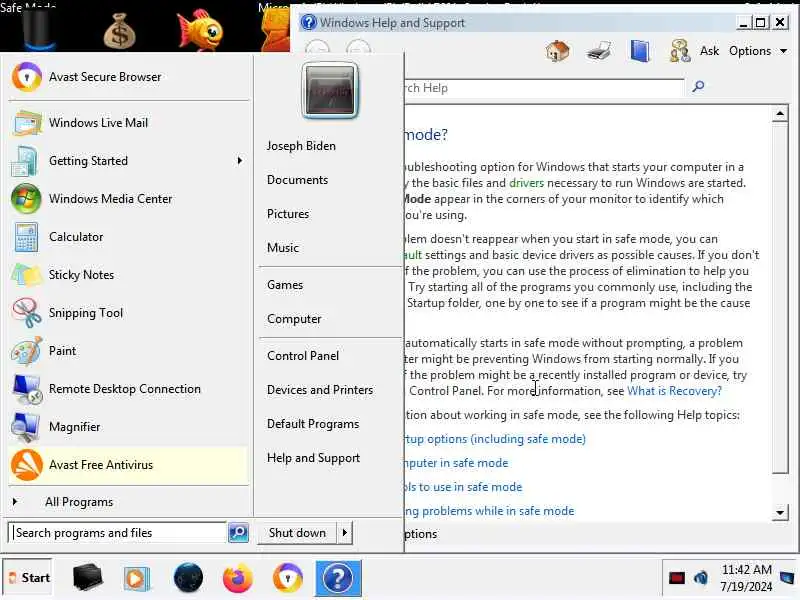800x600 pixels.
Task: Open Magnifier icon
Action: [26, 427]
